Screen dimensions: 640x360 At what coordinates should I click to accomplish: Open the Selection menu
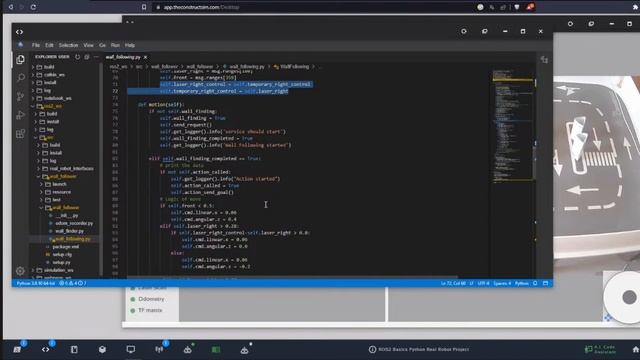click(68, 45)
